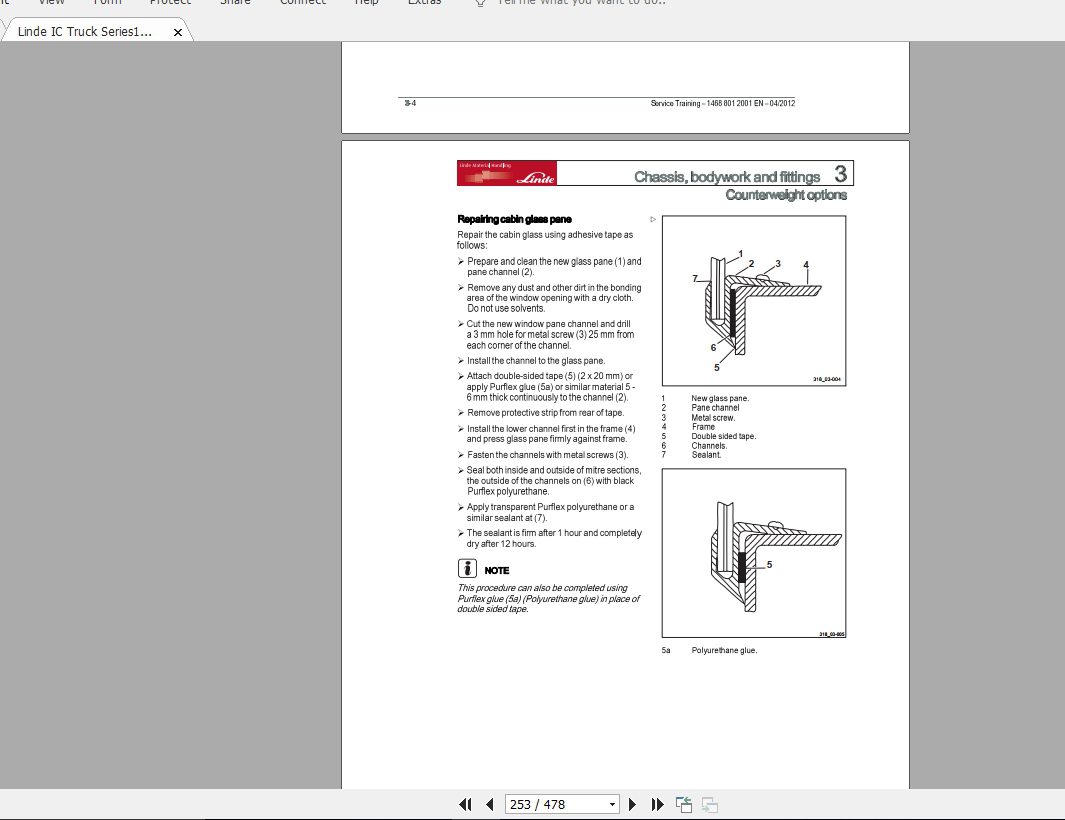Image resolution: width=1065 pixels, height=820 pixels.
Task: Click 'Metal screw.' legend entry
Action: click(x=713, y=418)
